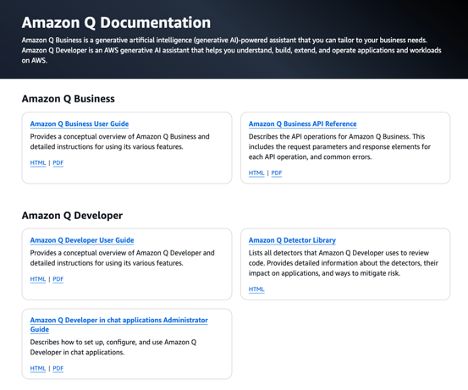Click the 'Lists all detectors' description text
468x390 pixels.
click(x=343, y=263)
